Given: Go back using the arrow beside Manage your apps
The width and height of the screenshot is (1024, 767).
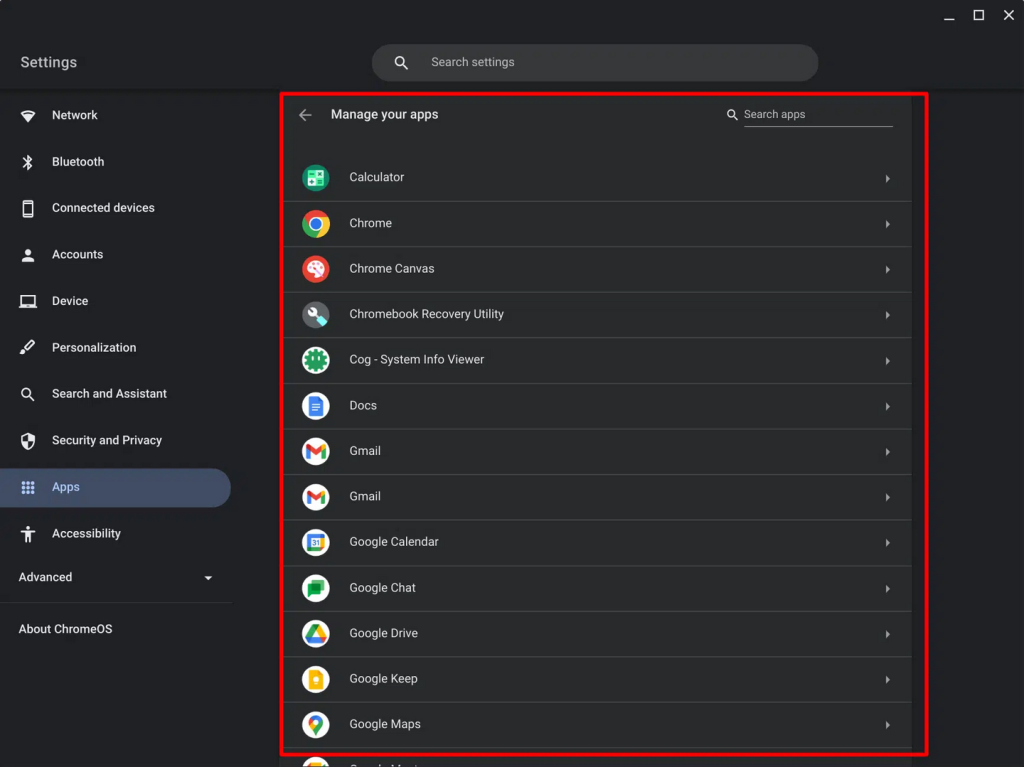Looking at the screenshot, I should [305, 115].
